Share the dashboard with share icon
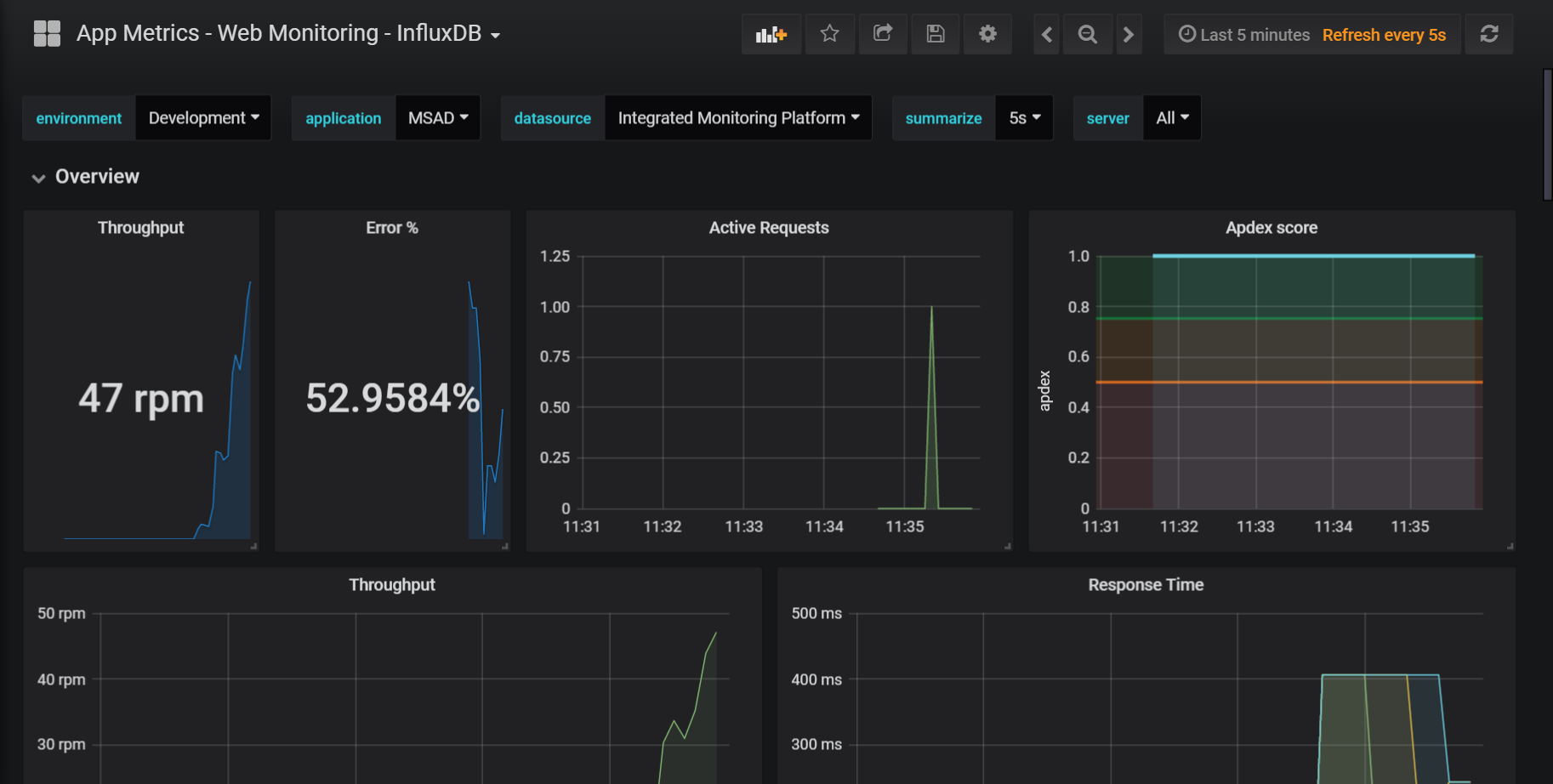This screenshot has width=1553, height=784. 883,34
